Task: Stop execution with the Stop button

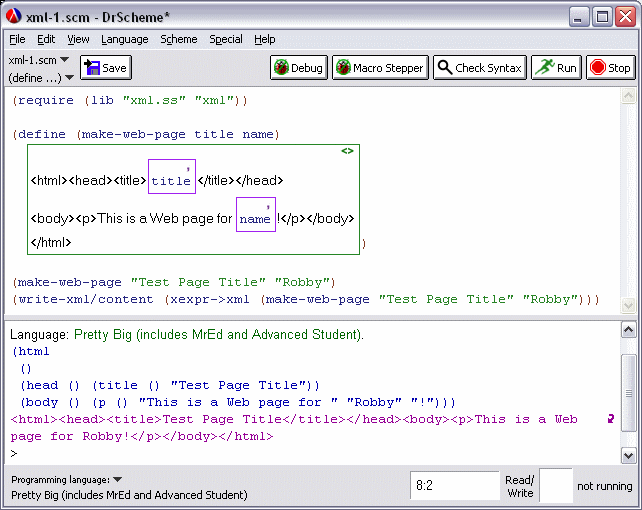Action: [x=610, y=68]
